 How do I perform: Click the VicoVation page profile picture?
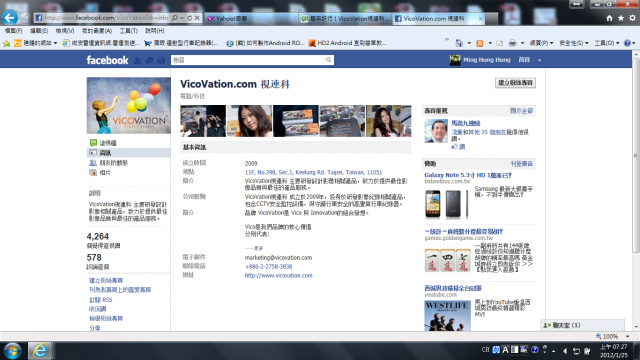coord(129,106)
